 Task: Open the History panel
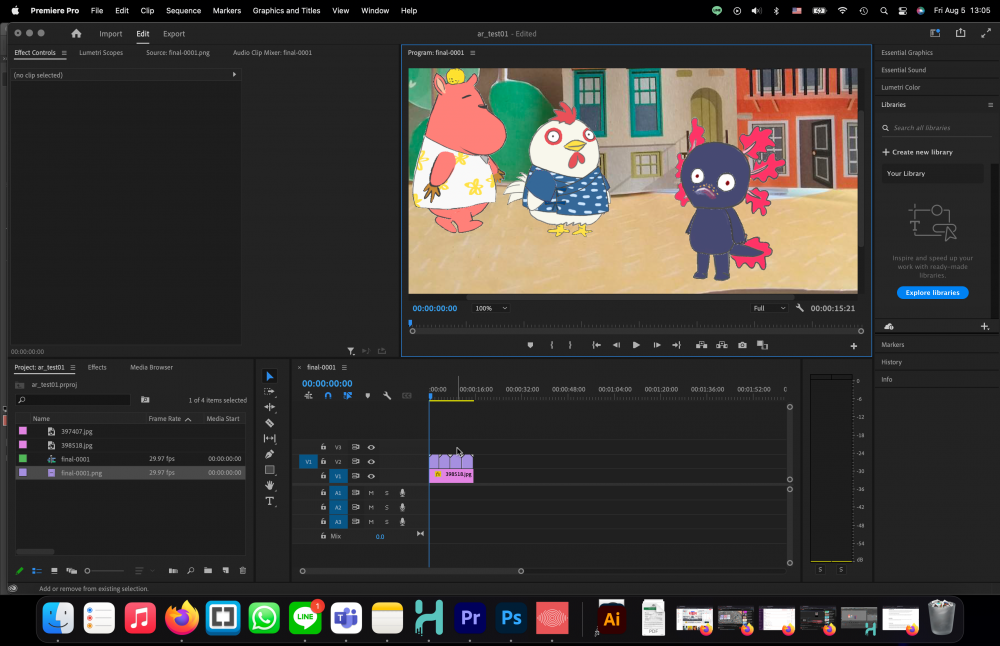[891, 362]
